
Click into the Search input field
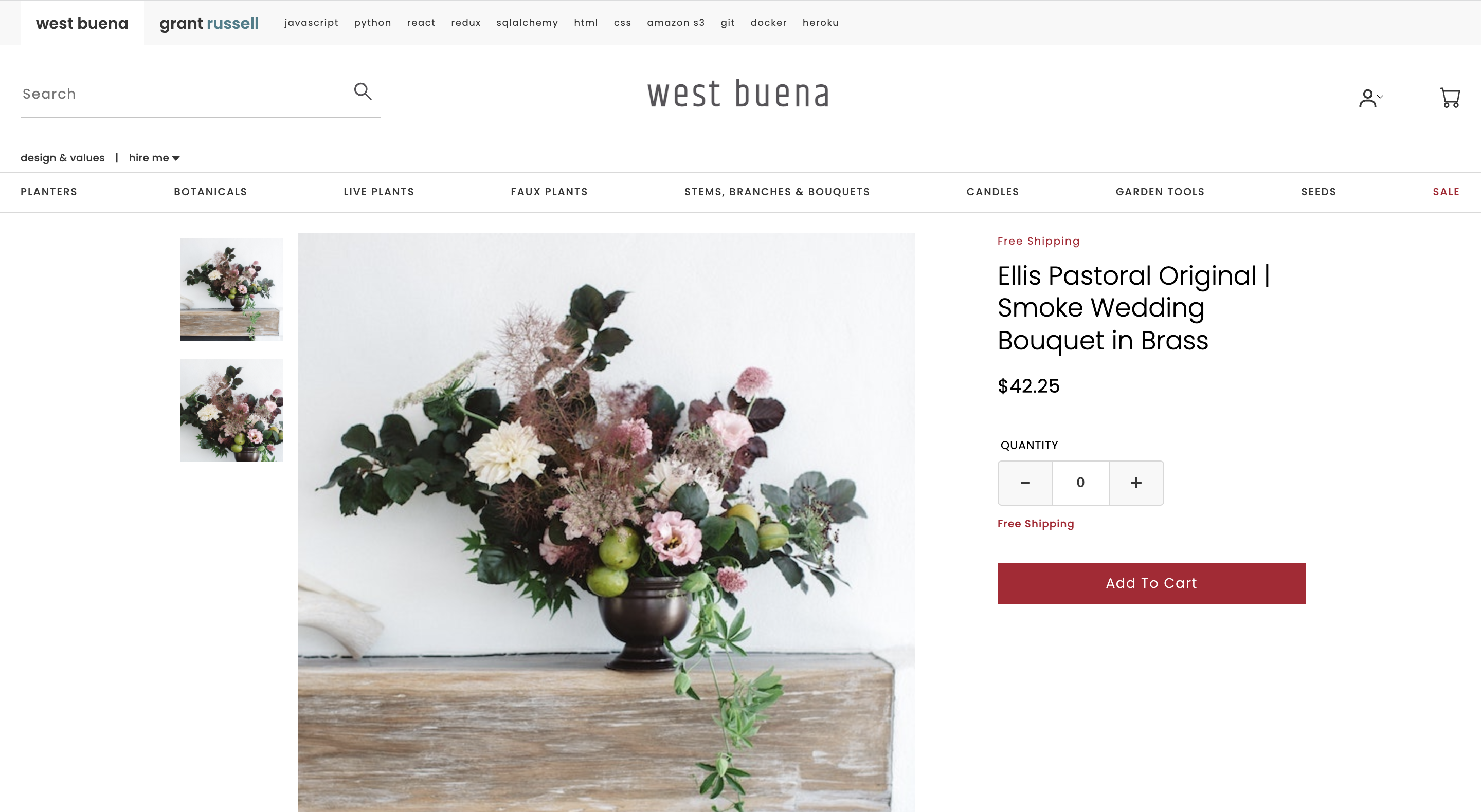184,94
